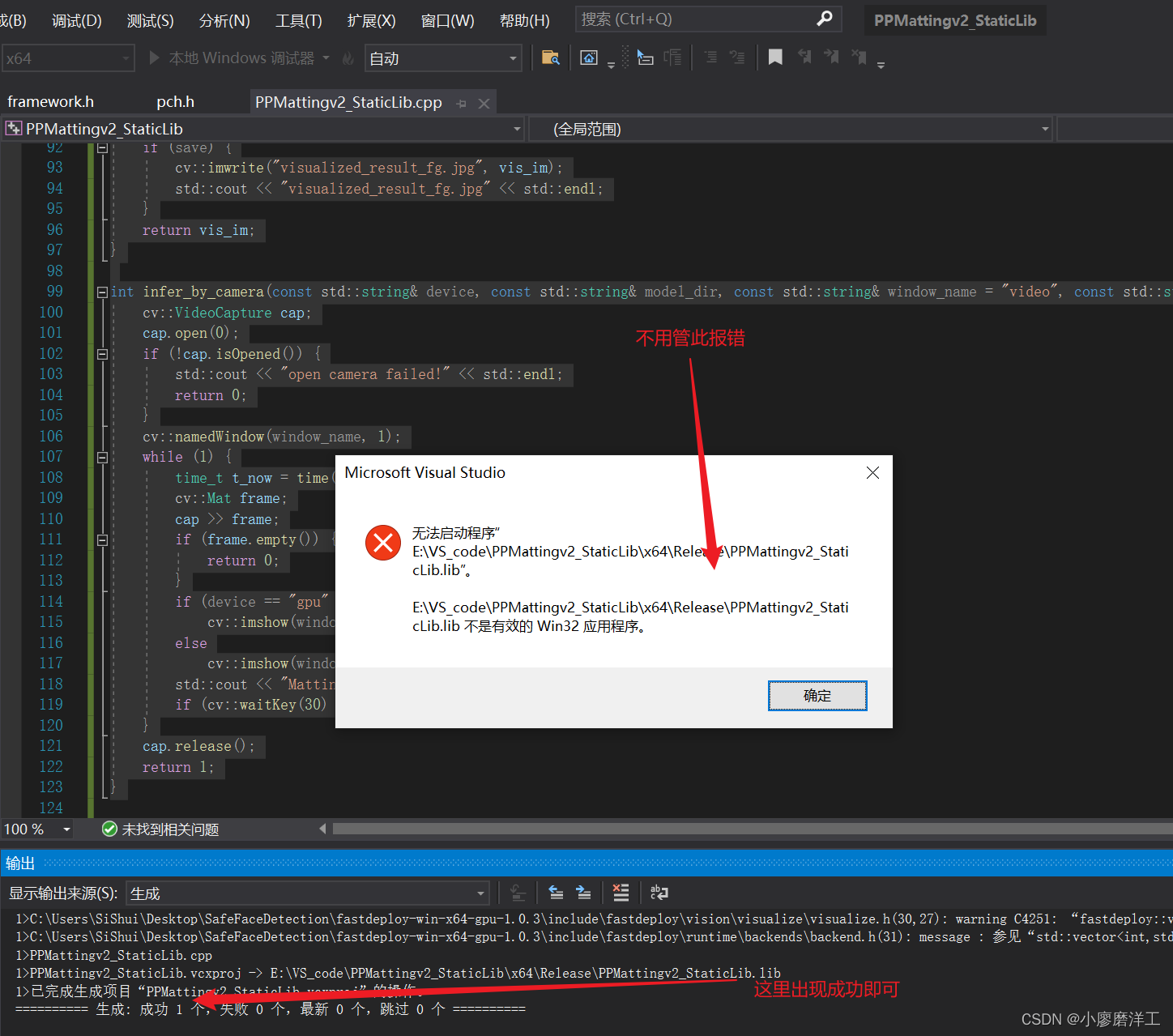Viewport: 1173px width, 1036px height.
Task: Clear all output text
Action: click(x=621, y=893)
